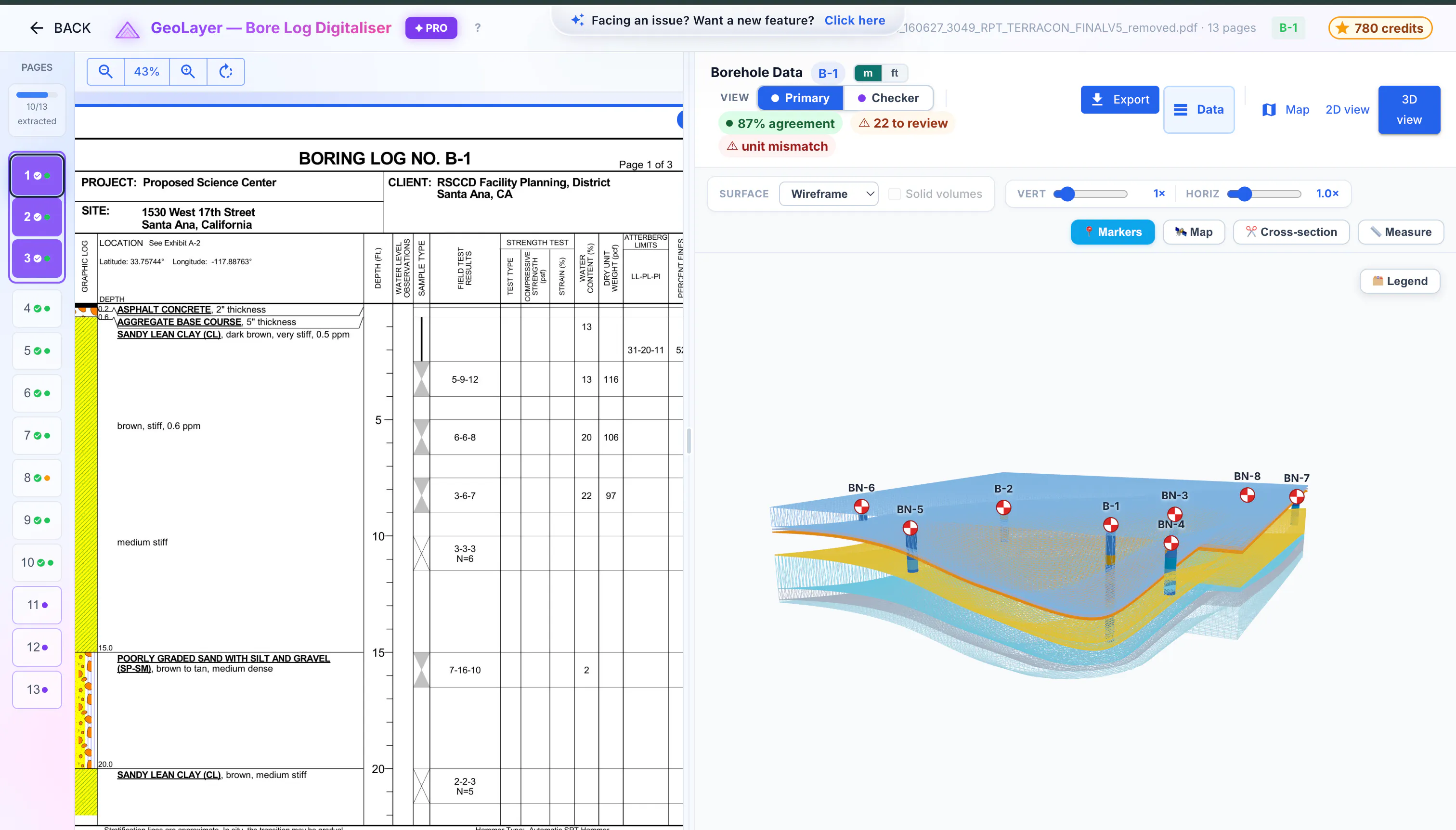Click the B-1 tag next to filename
This screenshot has width=1456, height=830.
[x=1288, y=28]
